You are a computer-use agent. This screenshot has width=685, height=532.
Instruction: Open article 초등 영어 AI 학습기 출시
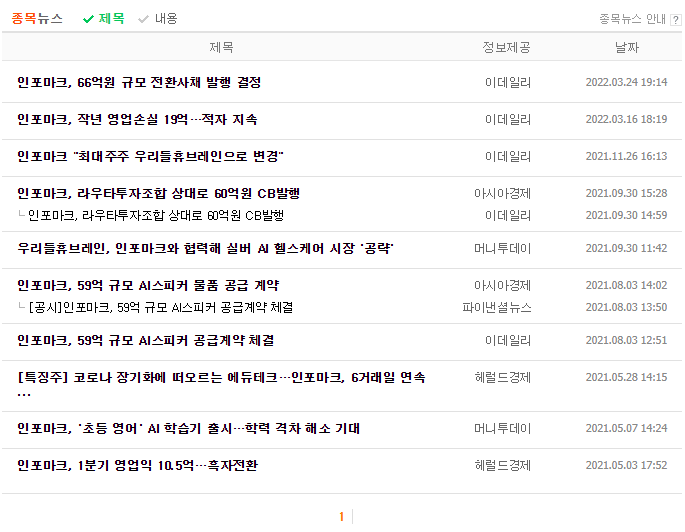tap(188, 428)
